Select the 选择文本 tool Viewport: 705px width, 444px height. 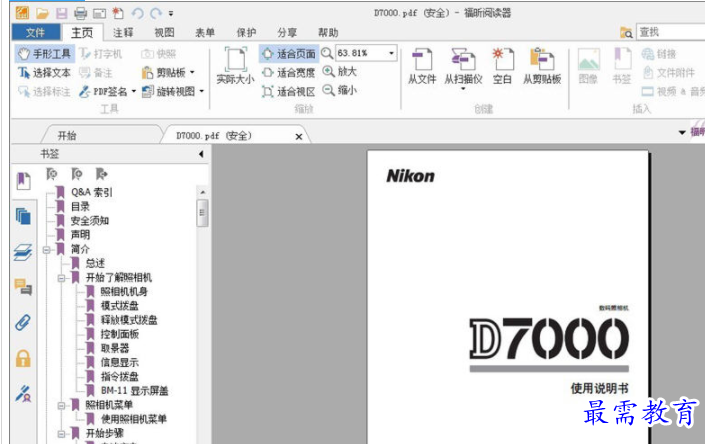pos(45,72)
